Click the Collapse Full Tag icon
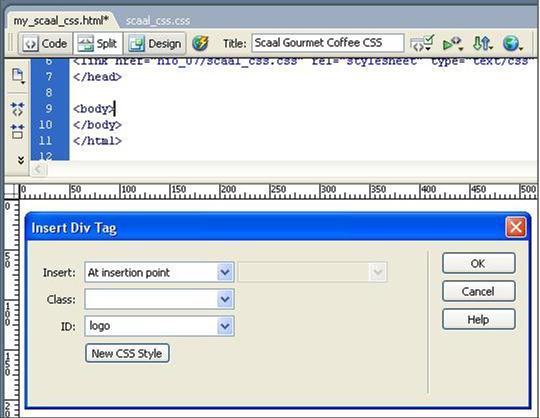540x418 pixels. pos(18,109)
